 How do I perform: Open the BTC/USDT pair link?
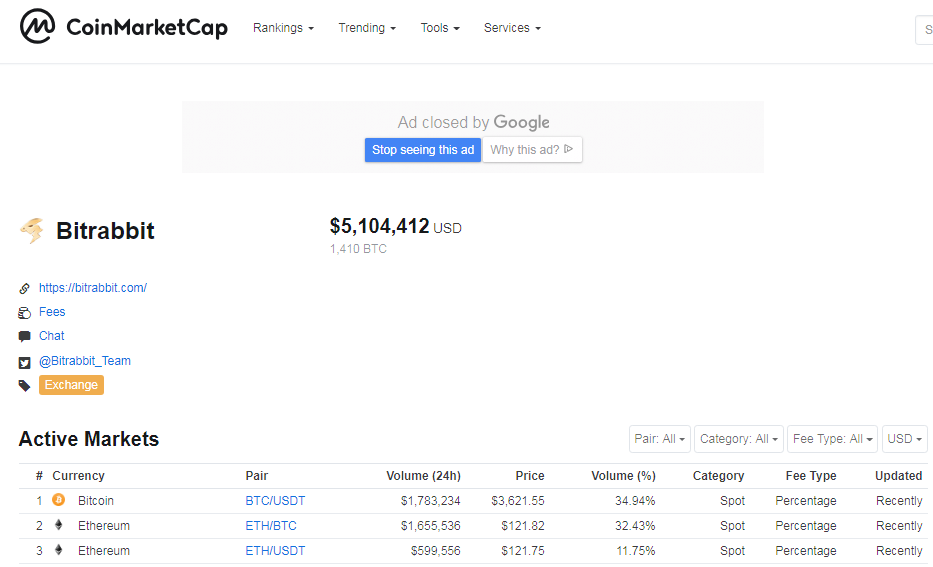[275, 501]
